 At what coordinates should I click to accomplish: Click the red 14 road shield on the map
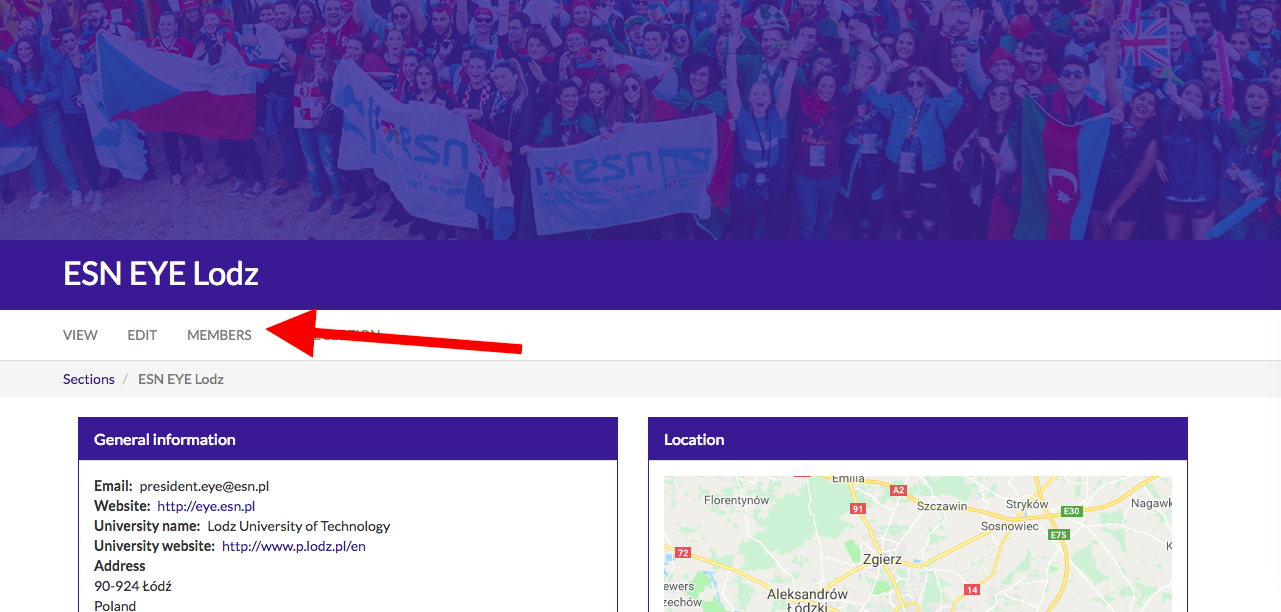[971, 590]
